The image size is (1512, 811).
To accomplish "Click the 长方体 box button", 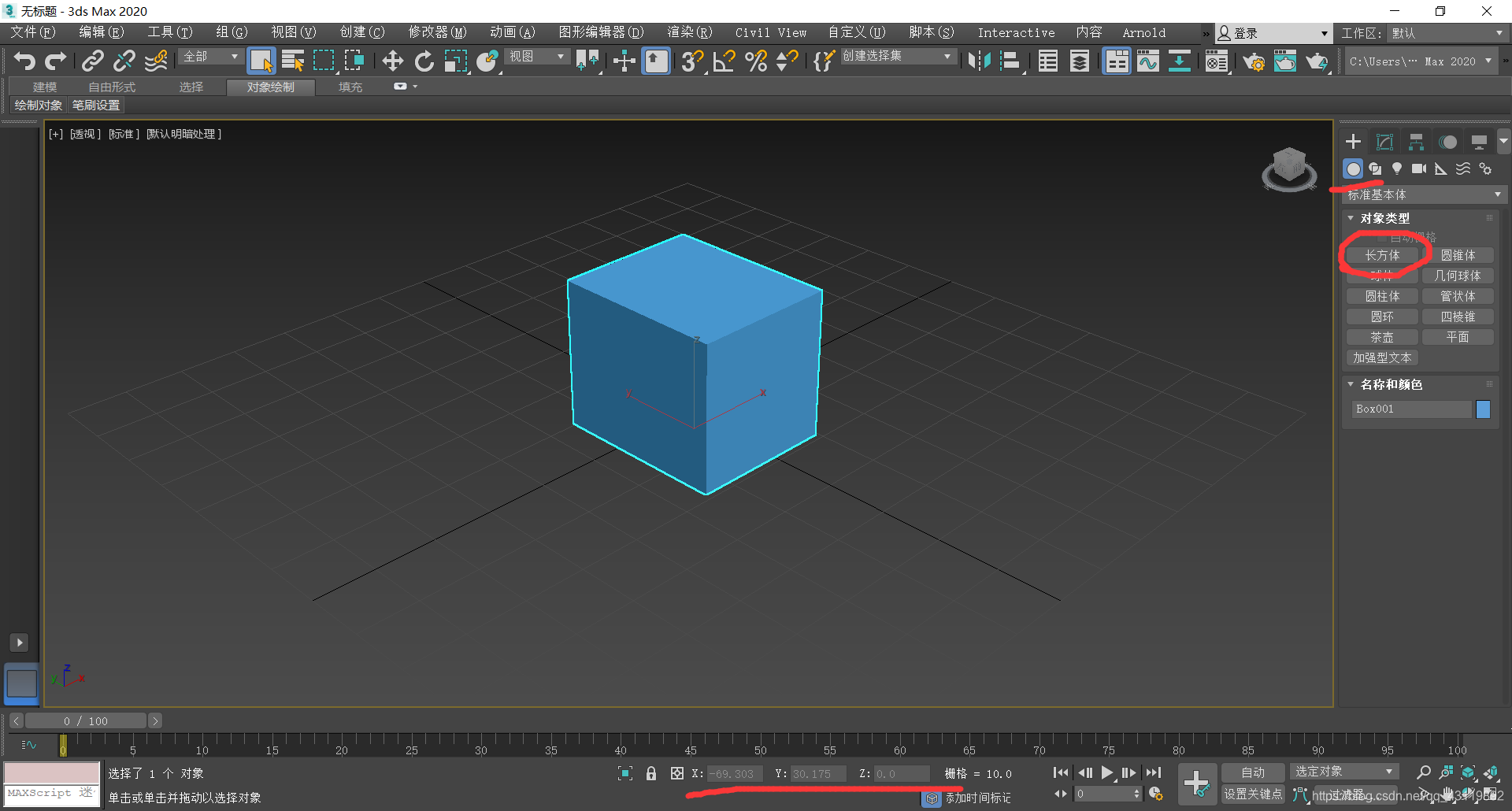I will pos(1382,255).
